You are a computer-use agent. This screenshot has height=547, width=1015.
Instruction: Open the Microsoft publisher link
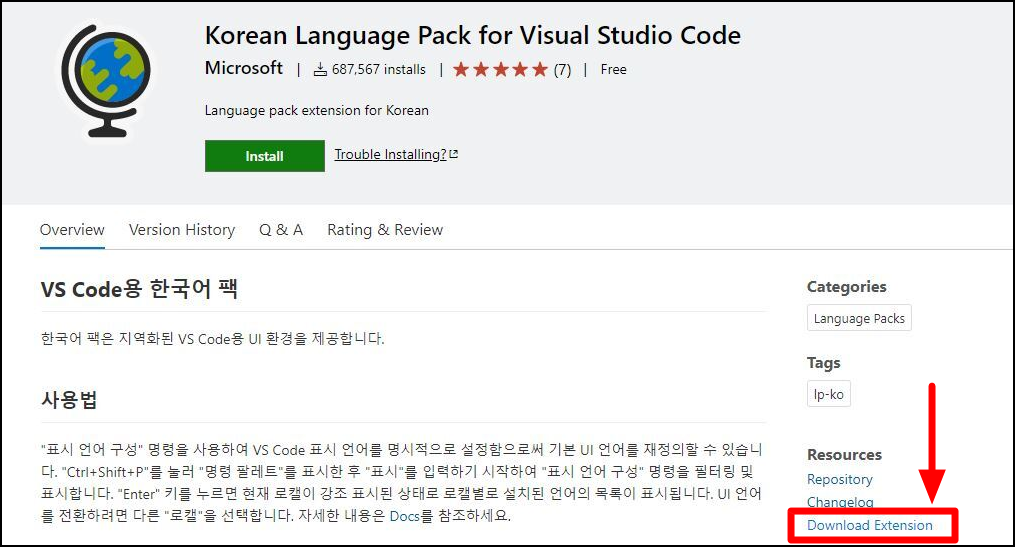point(244,68)
